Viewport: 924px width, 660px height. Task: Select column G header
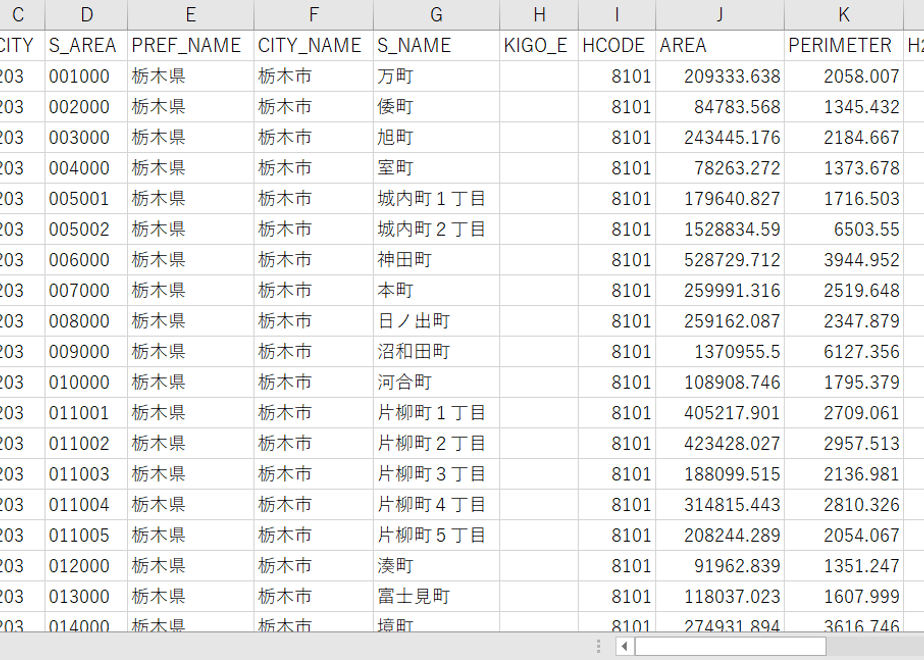coord(436,14)
